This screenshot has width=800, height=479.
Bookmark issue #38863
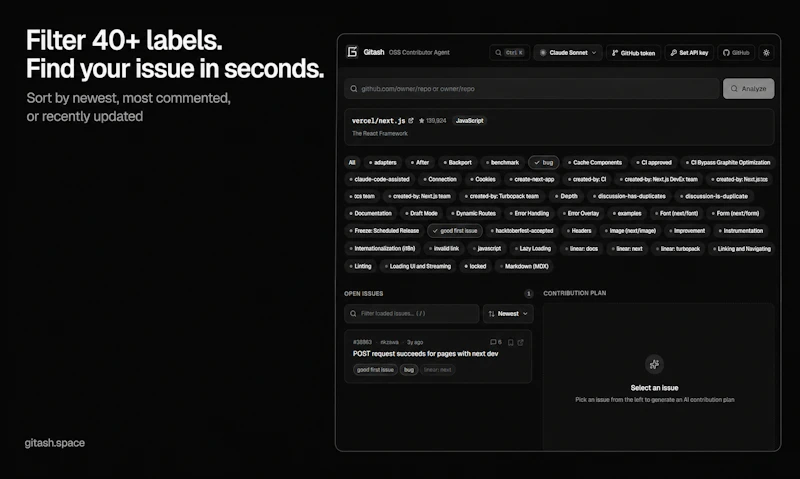tap(510, 342)
